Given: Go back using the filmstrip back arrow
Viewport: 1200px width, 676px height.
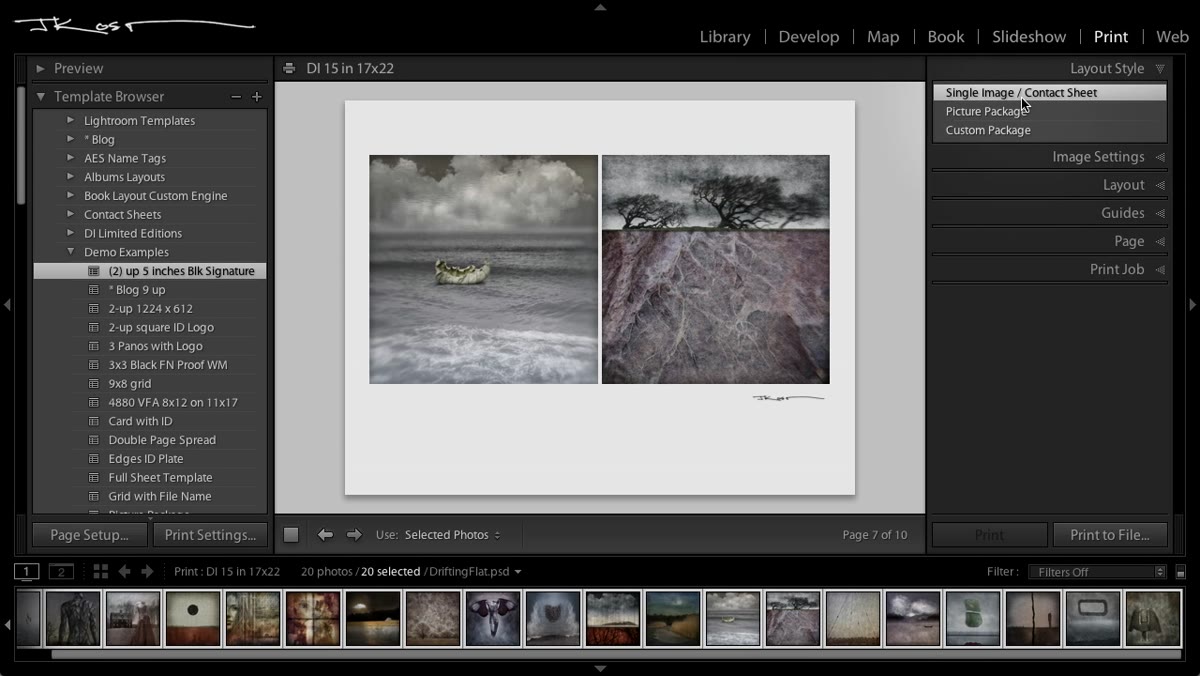Looking at the screenshot, I should tap(124, 572).
